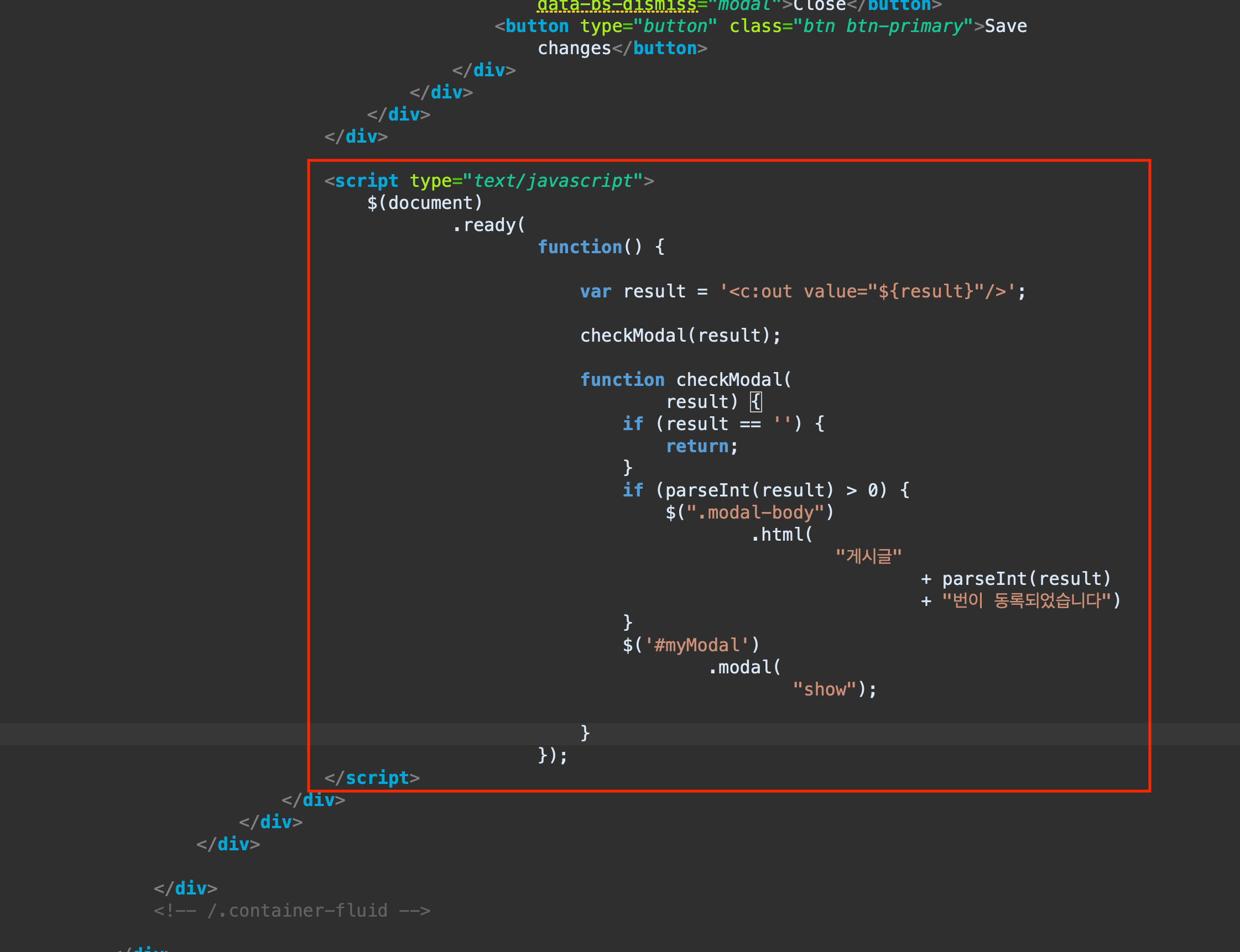
Task: Click the function checkModal definition name
Action: coord(729,380)
